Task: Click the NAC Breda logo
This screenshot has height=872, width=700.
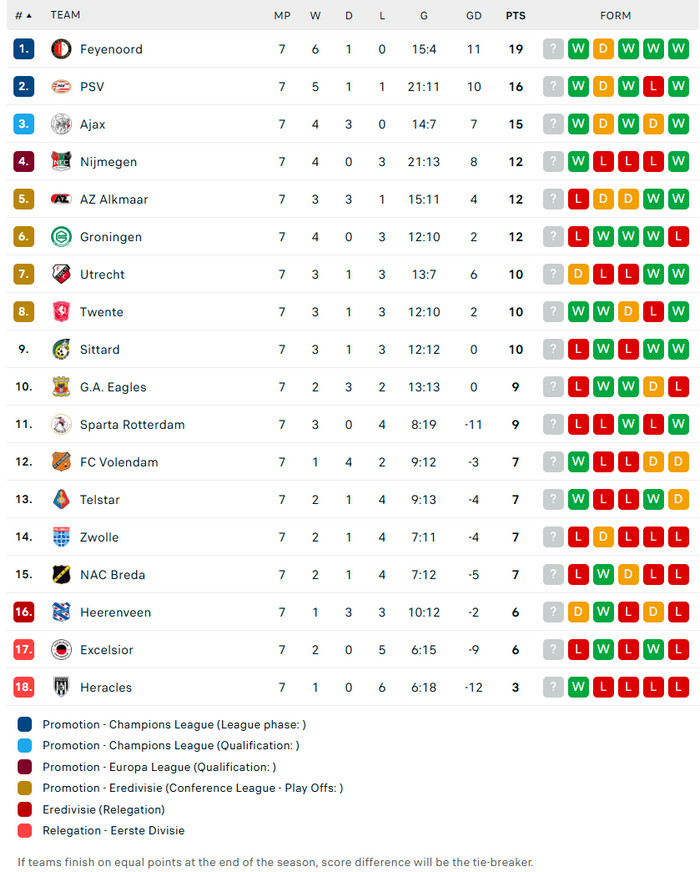Action: coord(61,575)
